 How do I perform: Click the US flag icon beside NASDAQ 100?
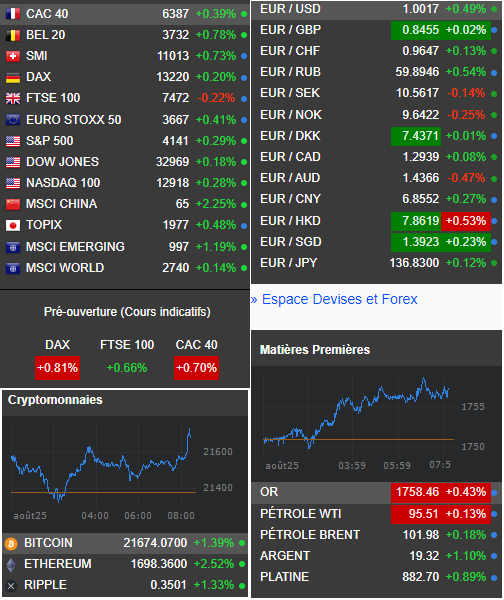pos(13,183)
